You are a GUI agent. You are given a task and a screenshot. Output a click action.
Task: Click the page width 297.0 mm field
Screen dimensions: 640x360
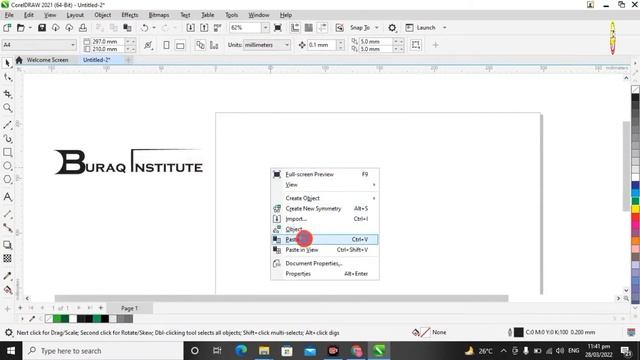coord(107,41)
